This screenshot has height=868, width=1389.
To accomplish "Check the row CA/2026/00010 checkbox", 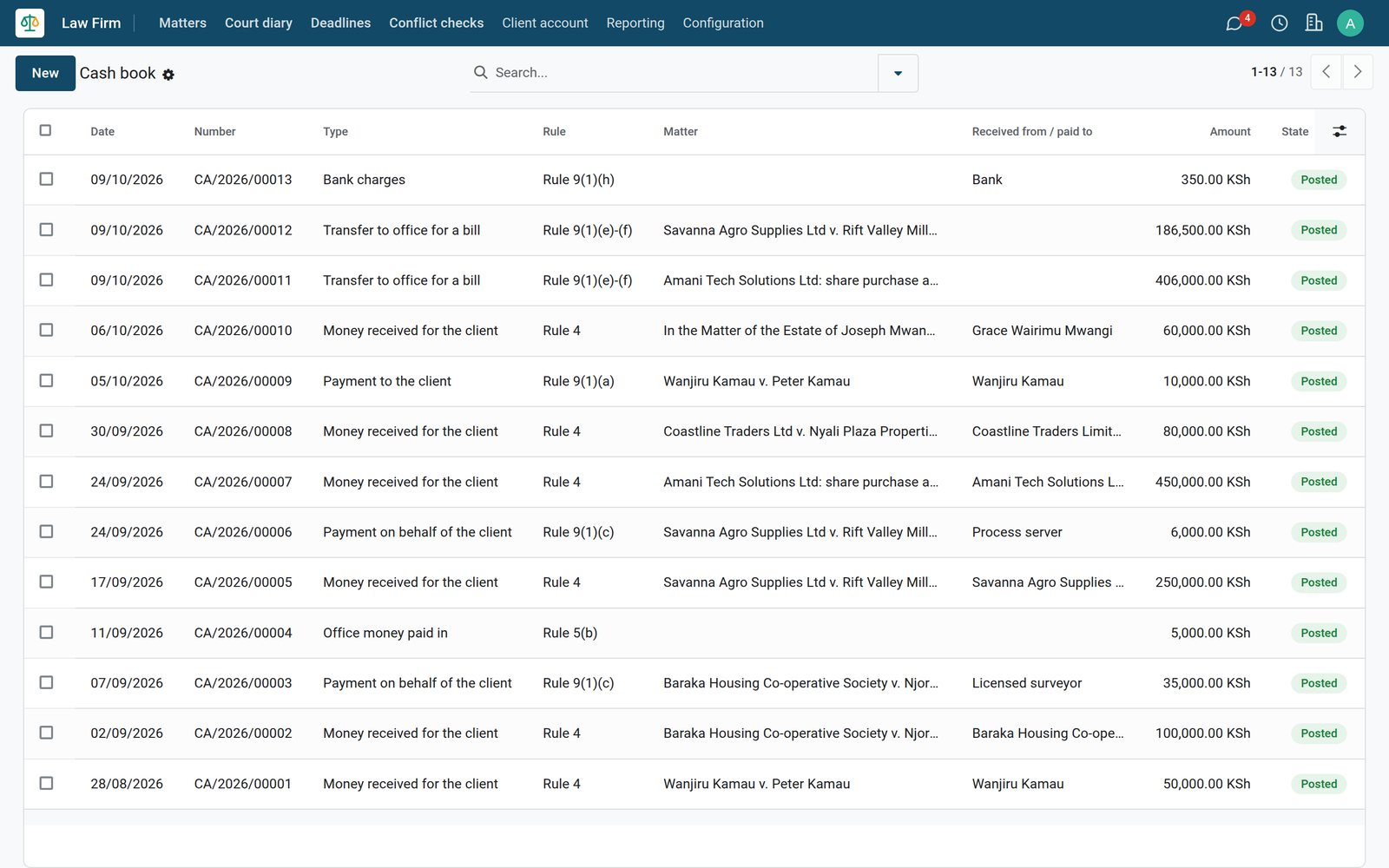I will pyautogui.click(x=46, y=330).
